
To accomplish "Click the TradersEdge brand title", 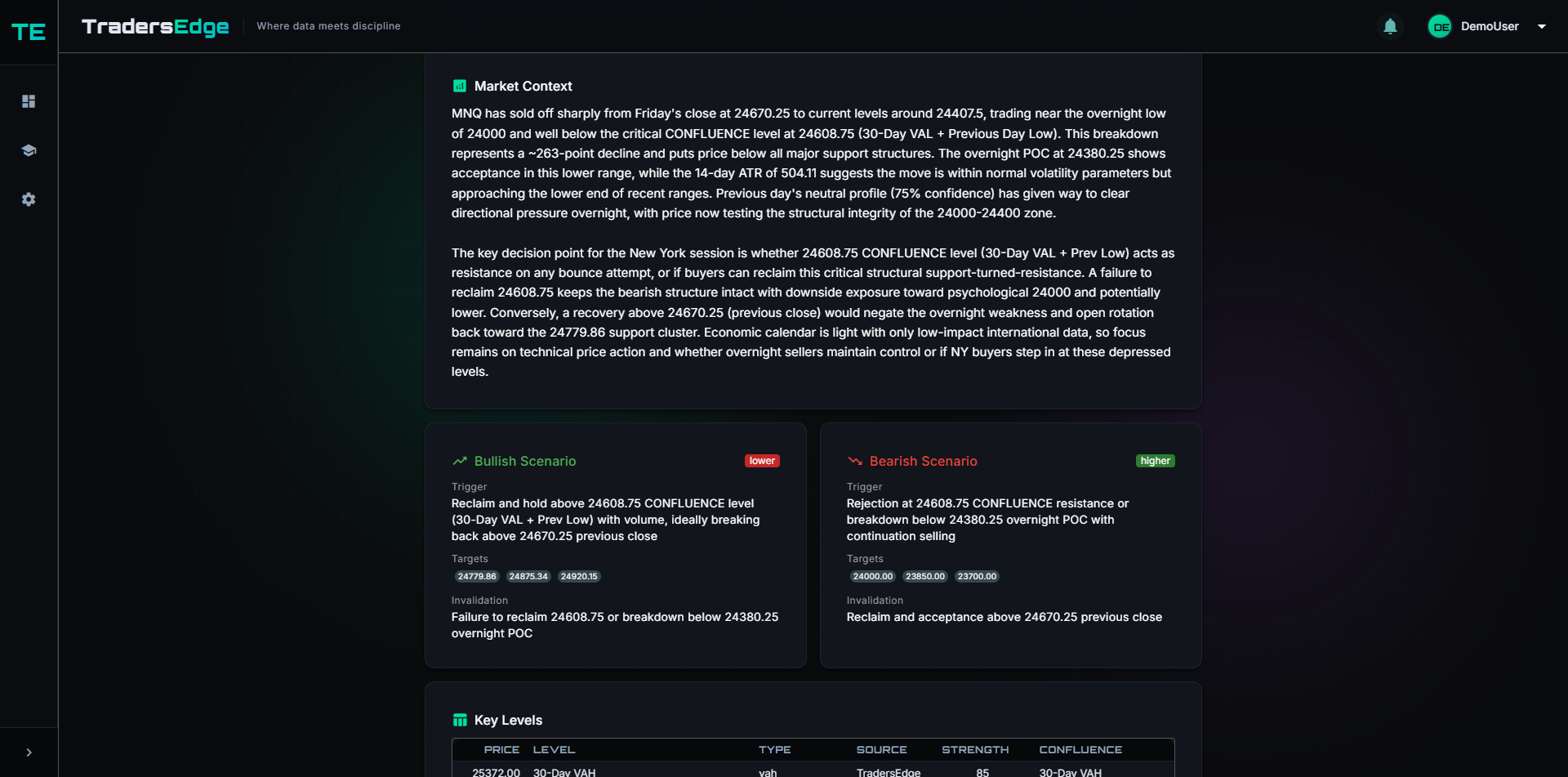I will 155,26.
